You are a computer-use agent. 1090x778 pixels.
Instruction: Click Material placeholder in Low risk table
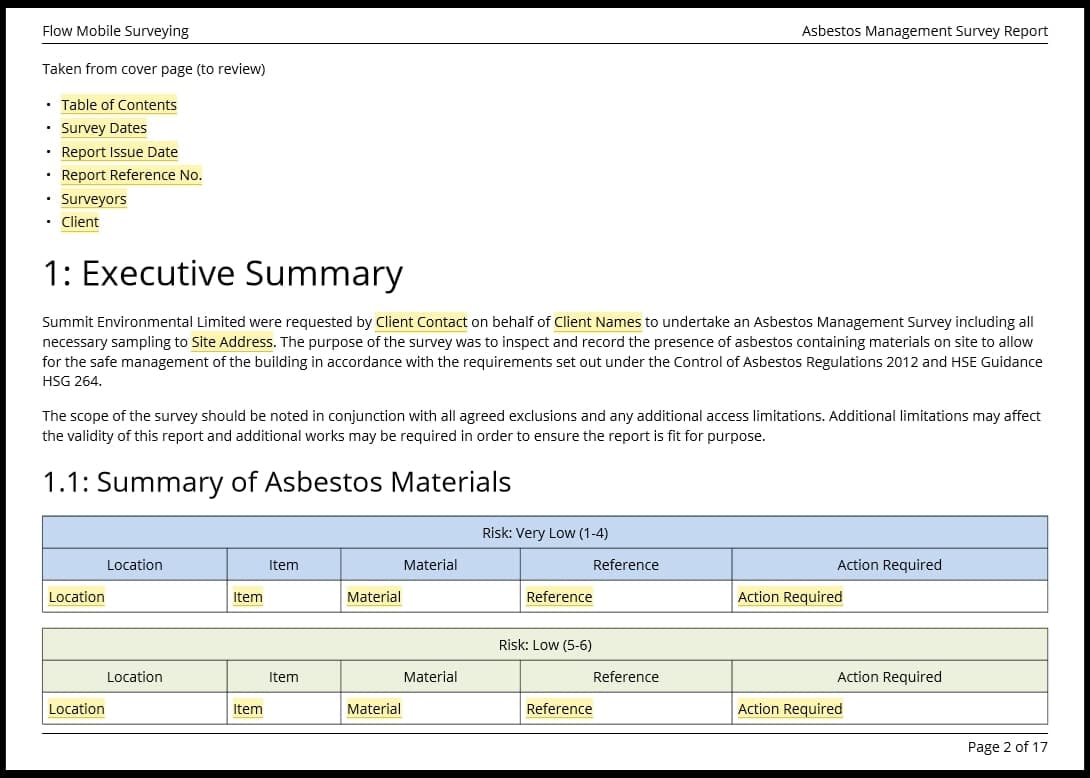click(x=374, y=708)
